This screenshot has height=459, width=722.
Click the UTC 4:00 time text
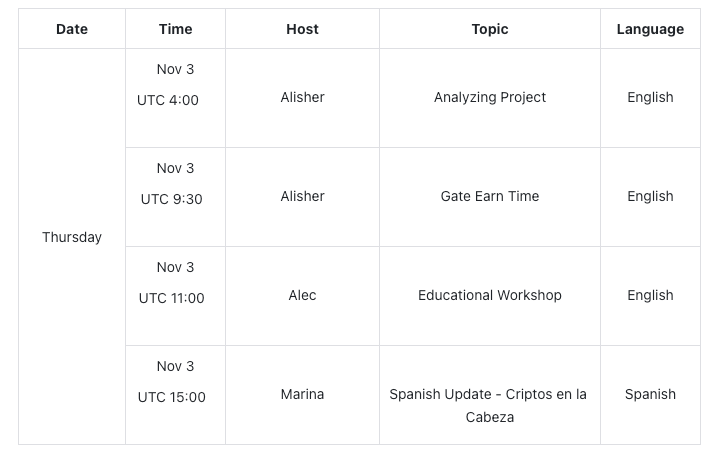[168, 100]
